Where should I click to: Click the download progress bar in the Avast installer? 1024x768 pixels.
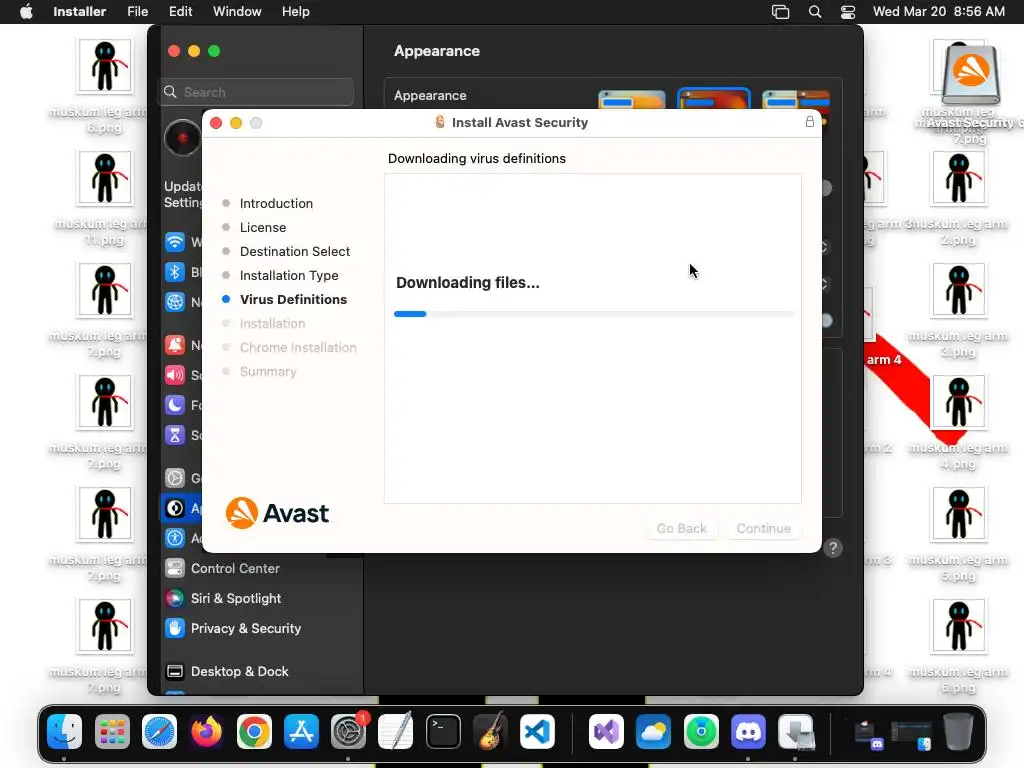(594, 314)
